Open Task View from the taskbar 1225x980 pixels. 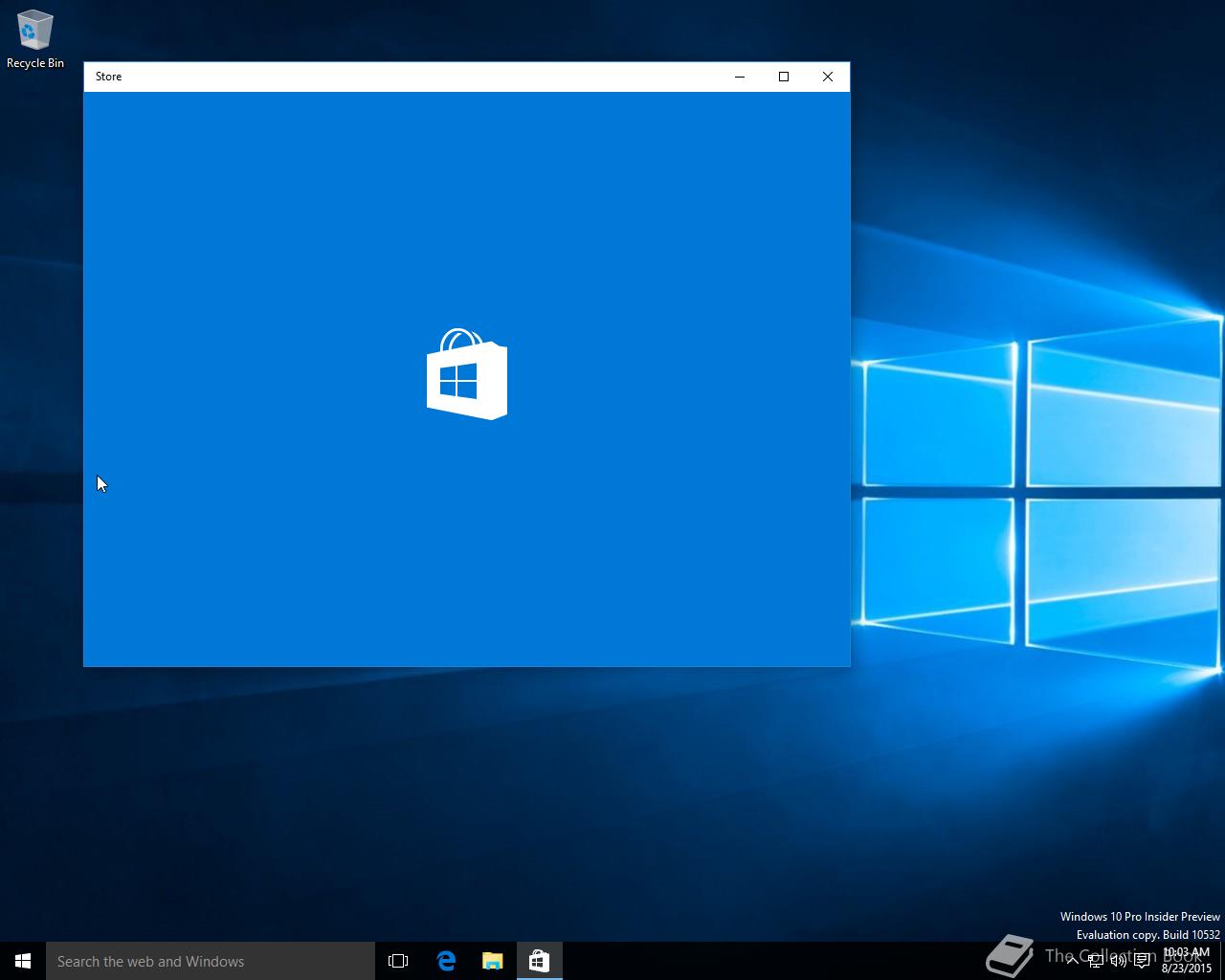click(x=398, y=961)
